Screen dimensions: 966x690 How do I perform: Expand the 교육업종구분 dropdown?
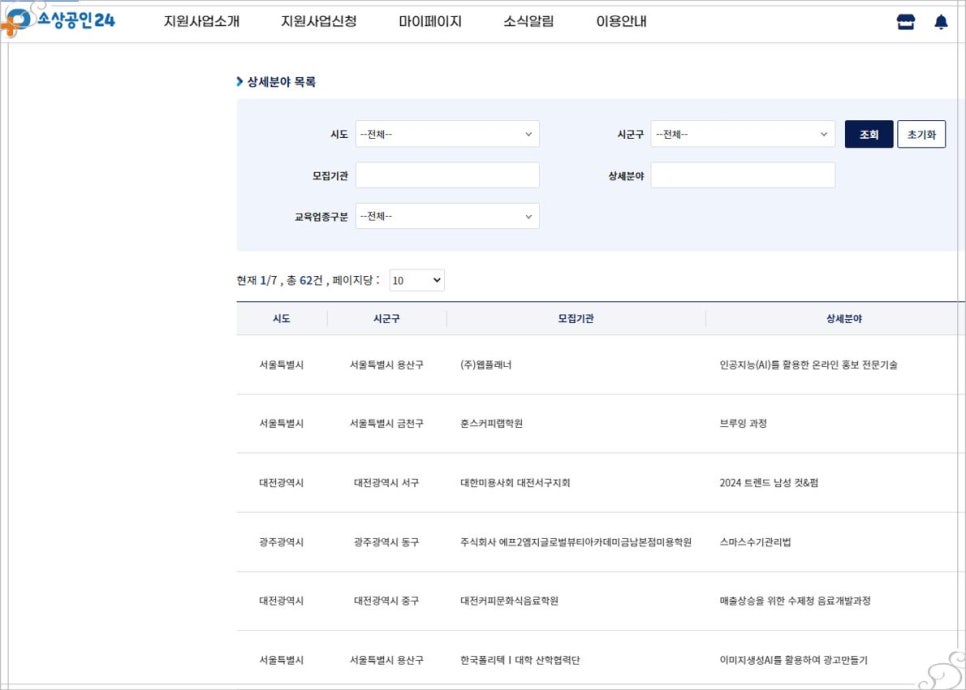(x=447, y=216)
